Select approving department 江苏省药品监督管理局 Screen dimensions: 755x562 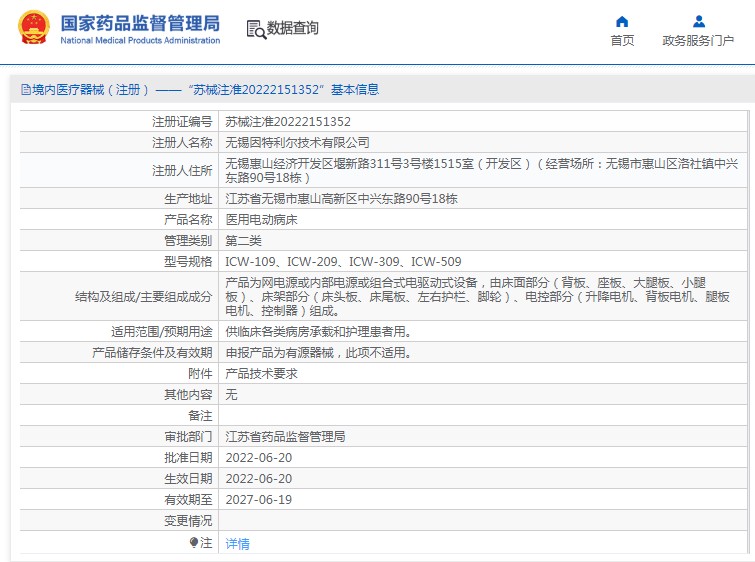(x=285, y=437)
